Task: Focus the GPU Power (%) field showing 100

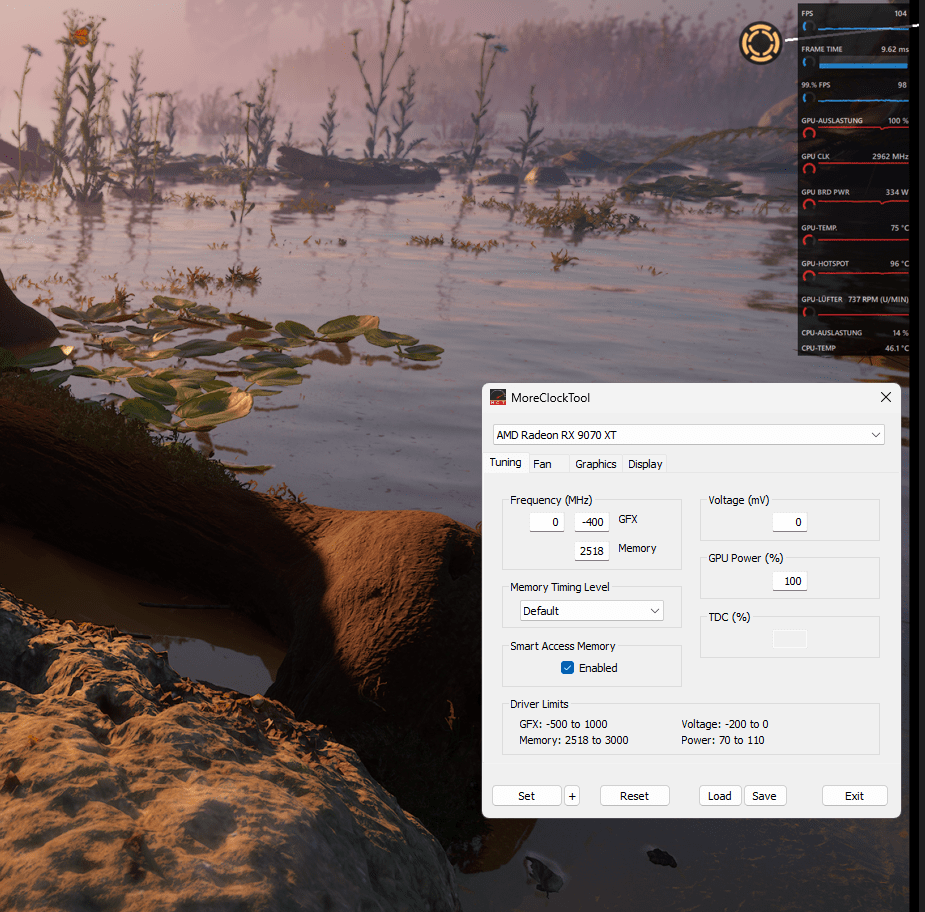Action: point(790,581)
